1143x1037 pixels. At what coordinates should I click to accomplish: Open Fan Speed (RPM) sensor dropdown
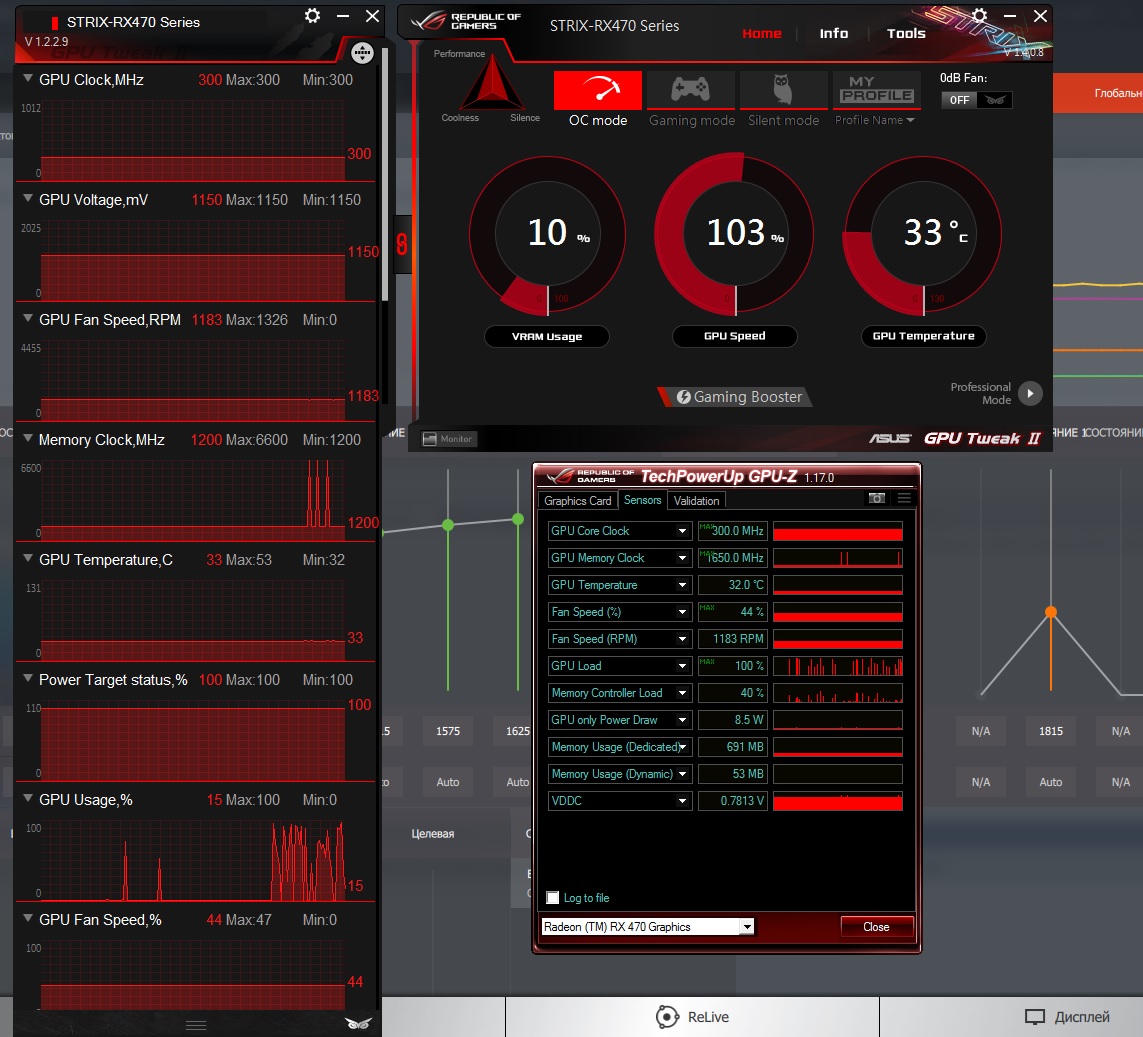(x=682, y=639)
